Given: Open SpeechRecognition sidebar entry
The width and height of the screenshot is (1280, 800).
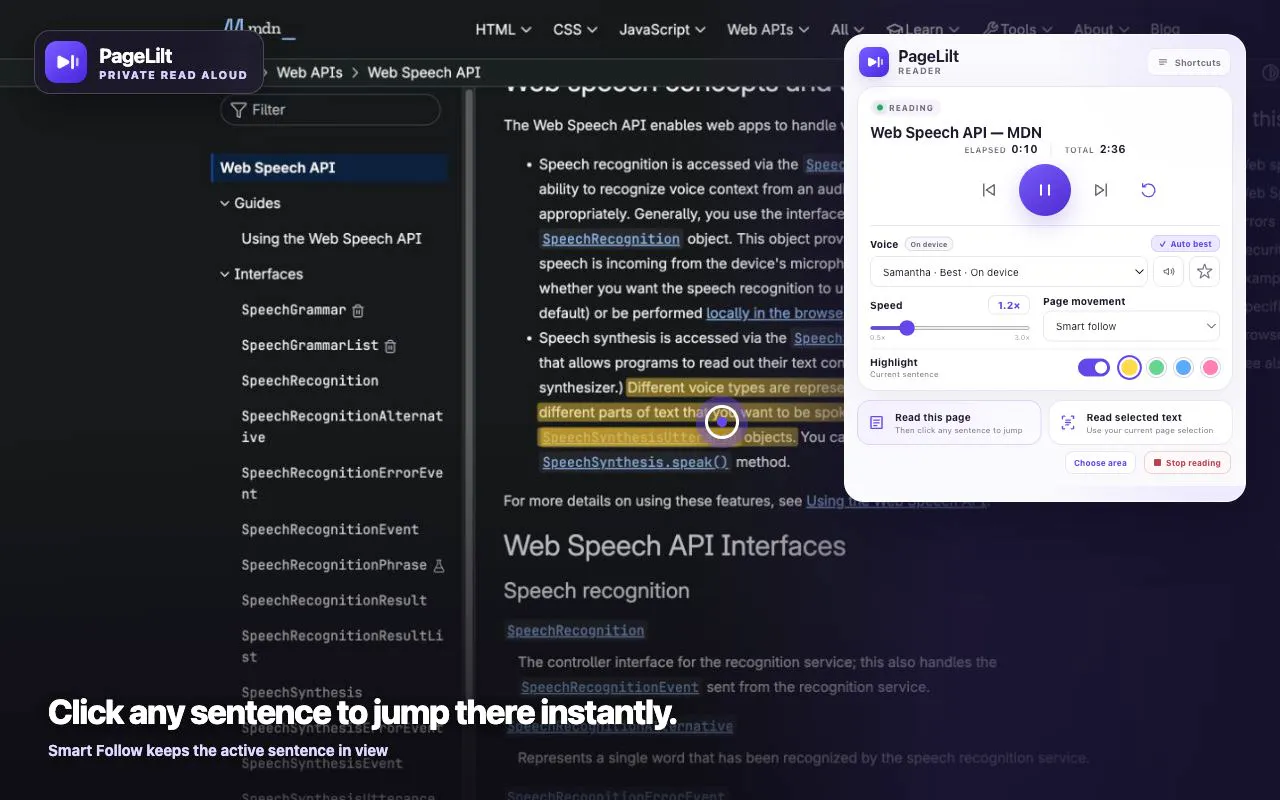Looking at the screenshot, I should pyautogui.click(x=310, y=380).
